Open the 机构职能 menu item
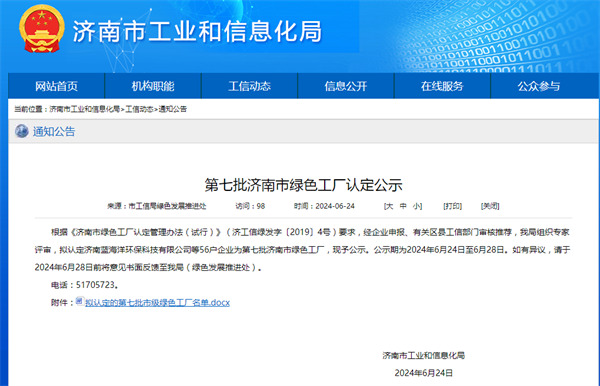This screenshot has height=386, width=600. 153,86
